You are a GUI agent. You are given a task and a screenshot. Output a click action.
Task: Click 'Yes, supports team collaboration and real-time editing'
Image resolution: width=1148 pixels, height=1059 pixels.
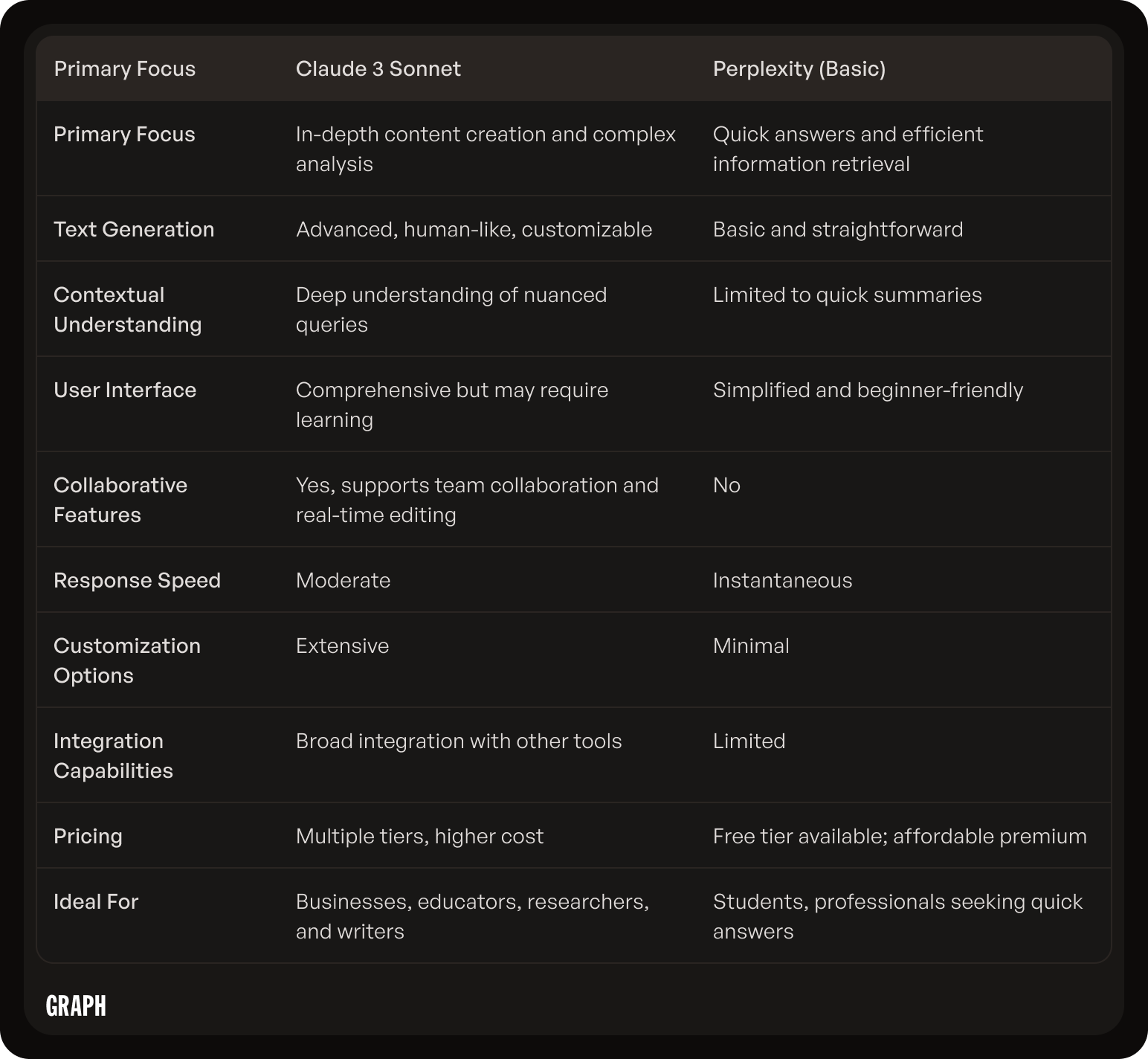tap(477, 500)
